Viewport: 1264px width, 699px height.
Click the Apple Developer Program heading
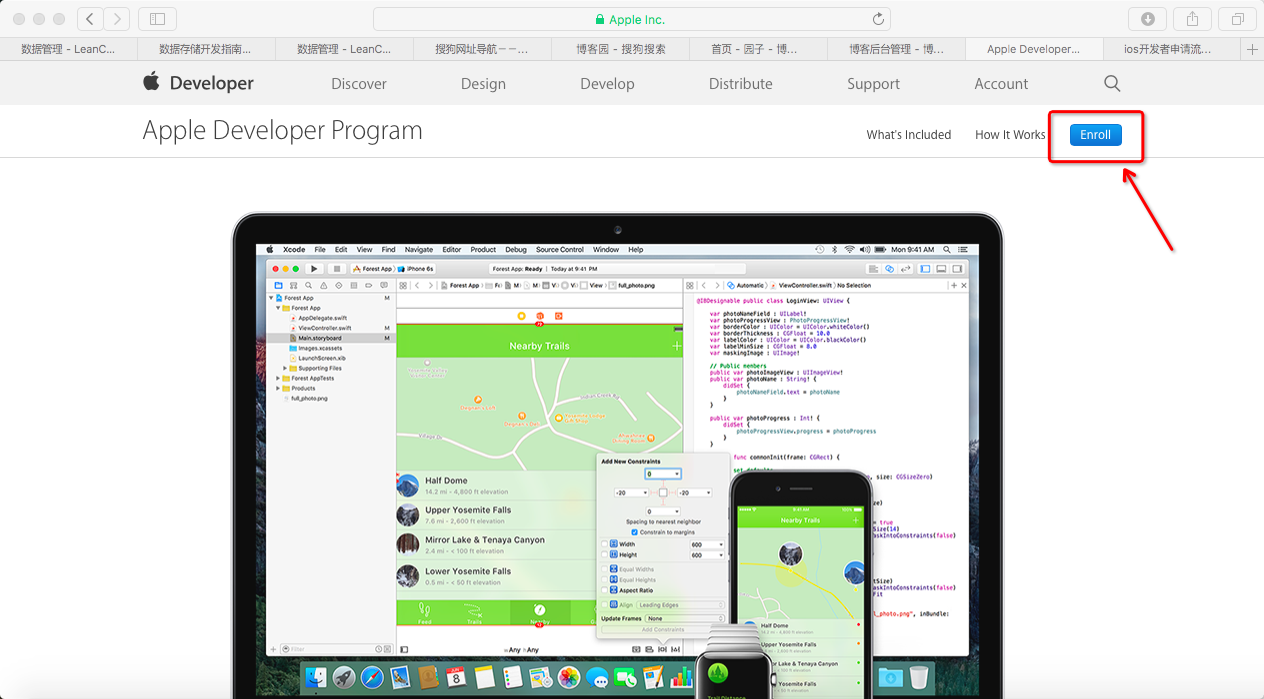pyautogui.click(x=282, y=131)
